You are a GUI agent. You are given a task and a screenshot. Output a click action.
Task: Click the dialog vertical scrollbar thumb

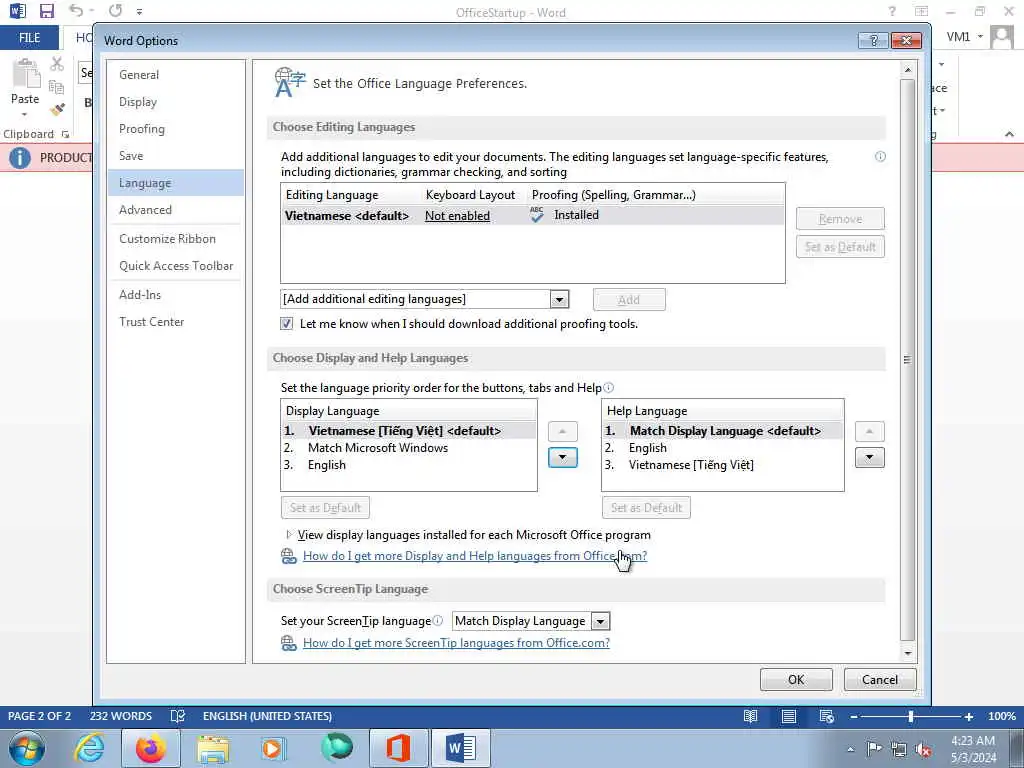(x=907, y=359)
